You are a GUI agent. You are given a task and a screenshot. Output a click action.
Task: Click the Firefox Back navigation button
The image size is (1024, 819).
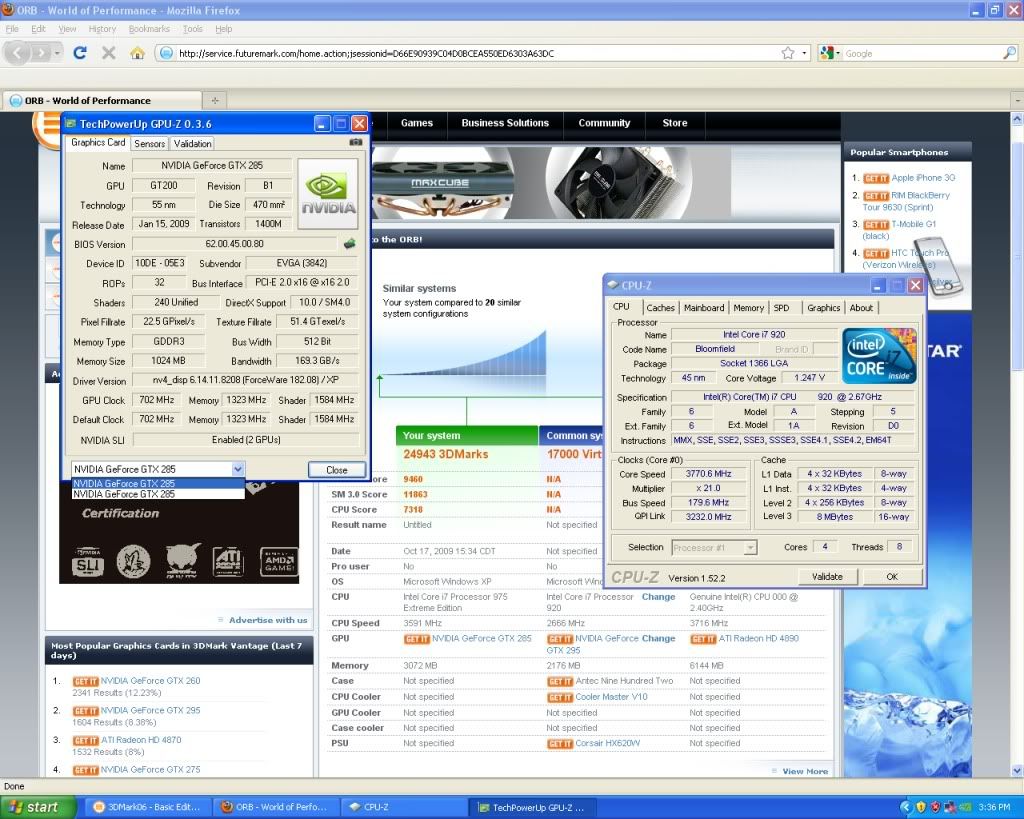tap(18, 53)
